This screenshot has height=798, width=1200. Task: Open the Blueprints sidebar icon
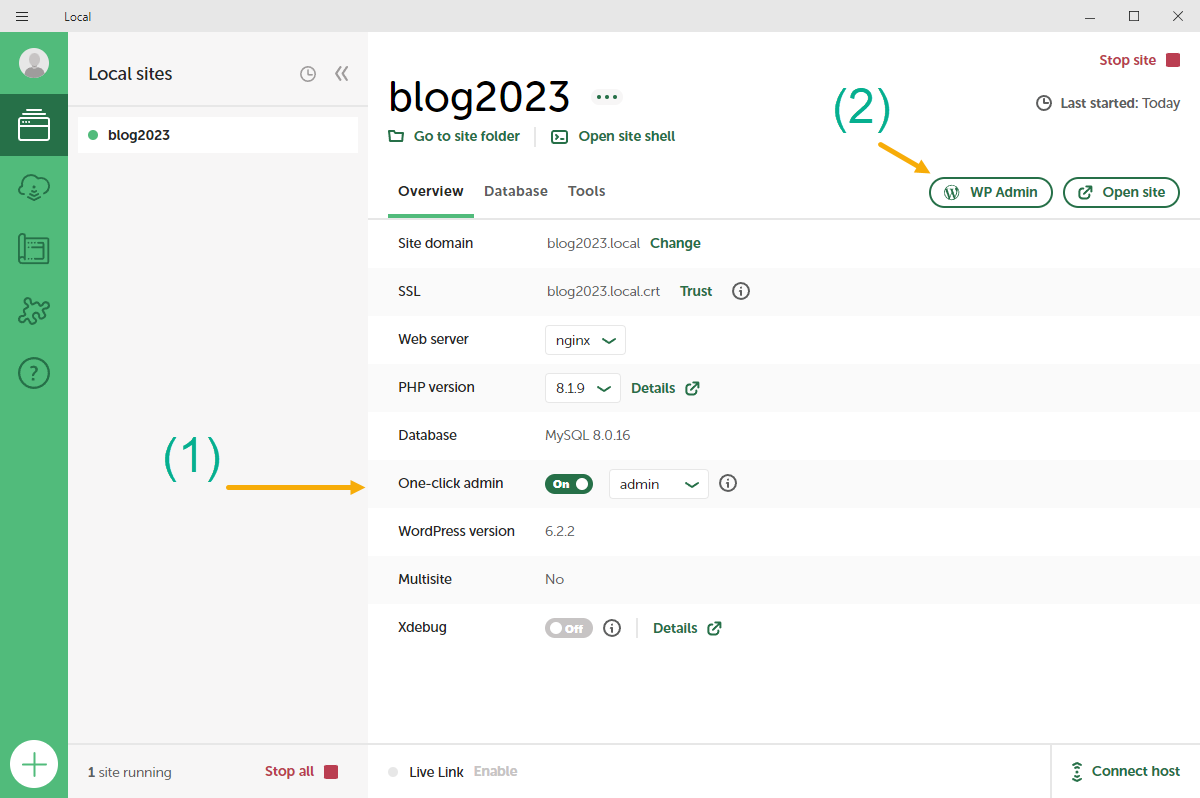click(x=34, y=249)
